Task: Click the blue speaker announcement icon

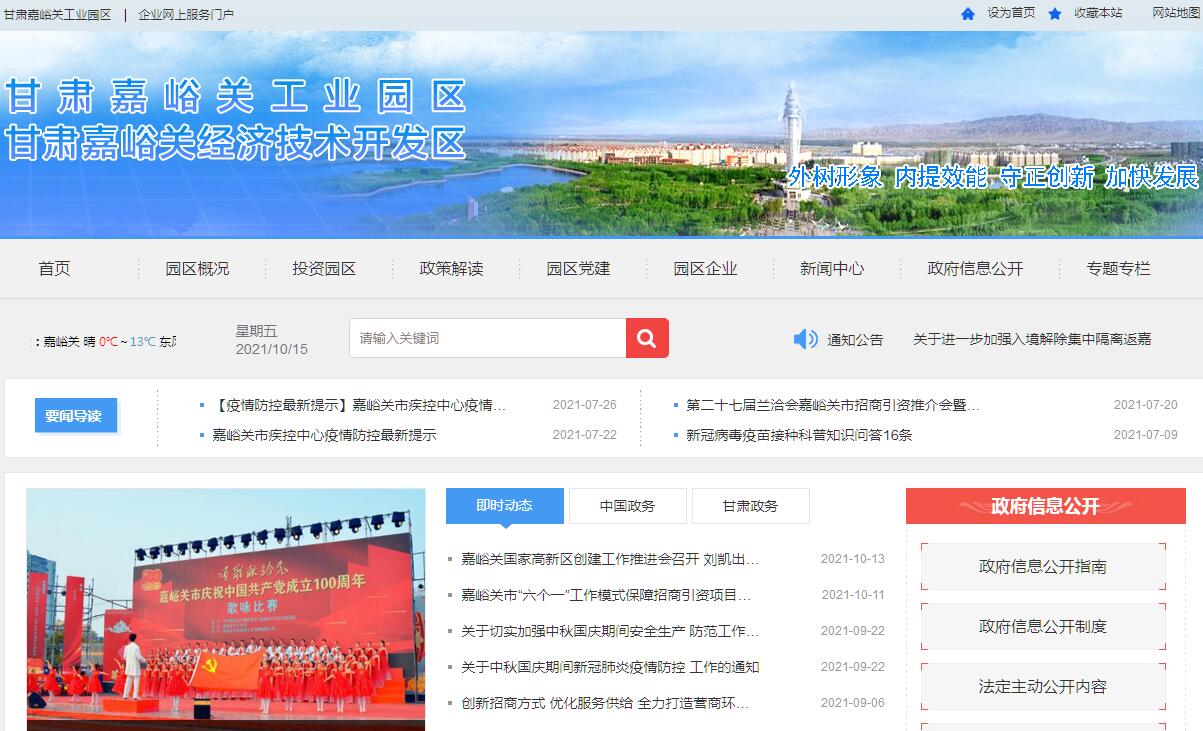Action: [x=805, y=339]
